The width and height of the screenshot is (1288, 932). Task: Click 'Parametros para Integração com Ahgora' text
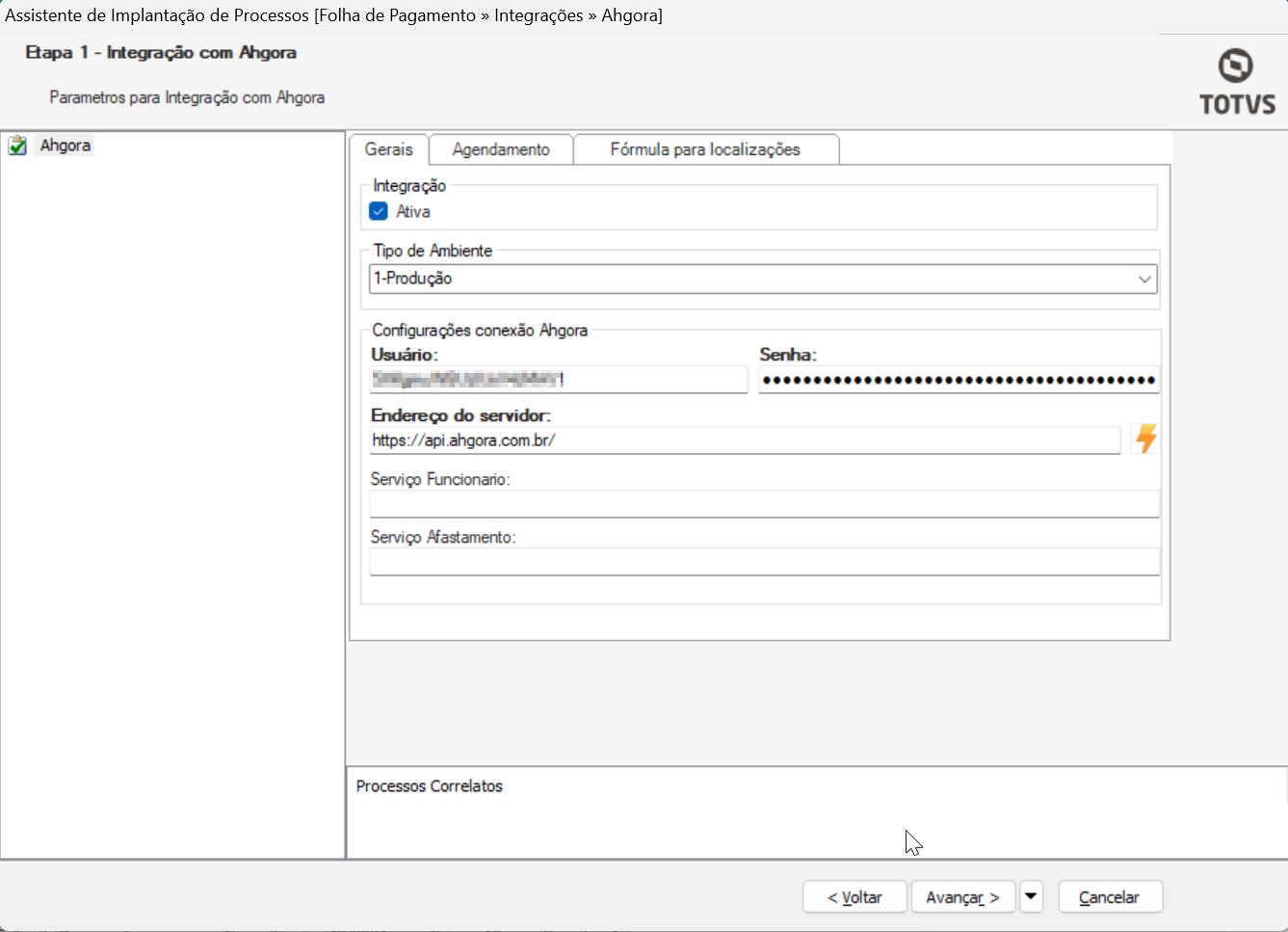click(x=187, y=97)
